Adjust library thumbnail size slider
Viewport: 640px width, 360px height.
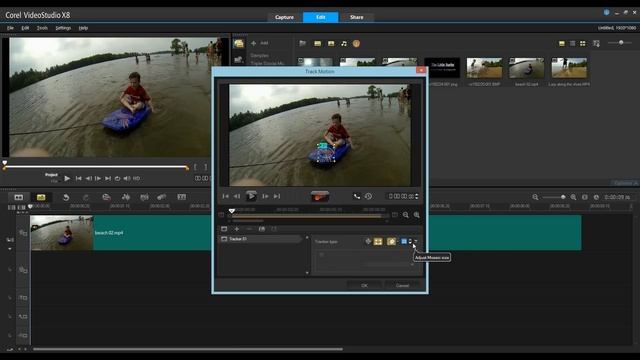(x=621, y=42)
